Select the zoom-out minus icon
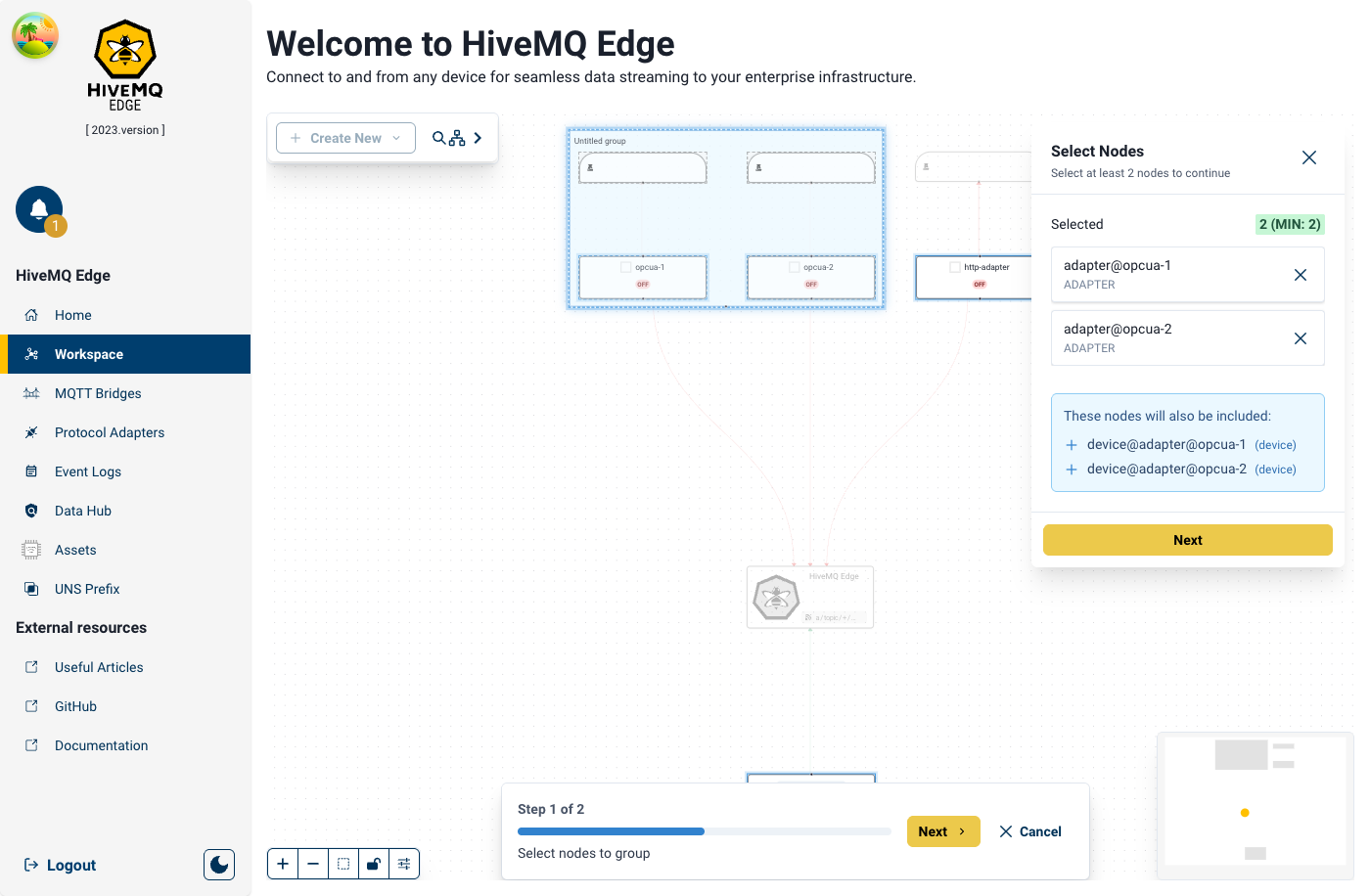Viewport: 1370px width, 896px height. pyautogui.click(x=313, y=864)
